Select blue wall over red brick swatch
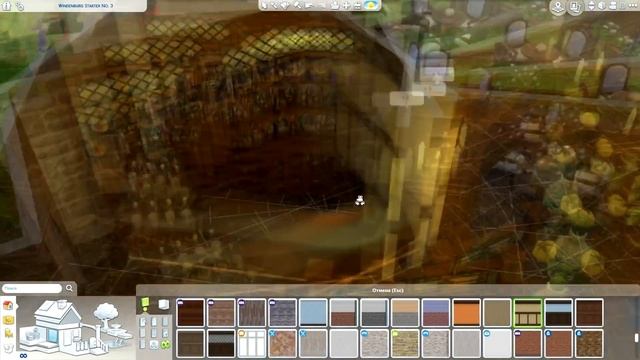Image resolution: width=640 pixels, height=360 pixels. pyautogui.click(x=436, y=313)
